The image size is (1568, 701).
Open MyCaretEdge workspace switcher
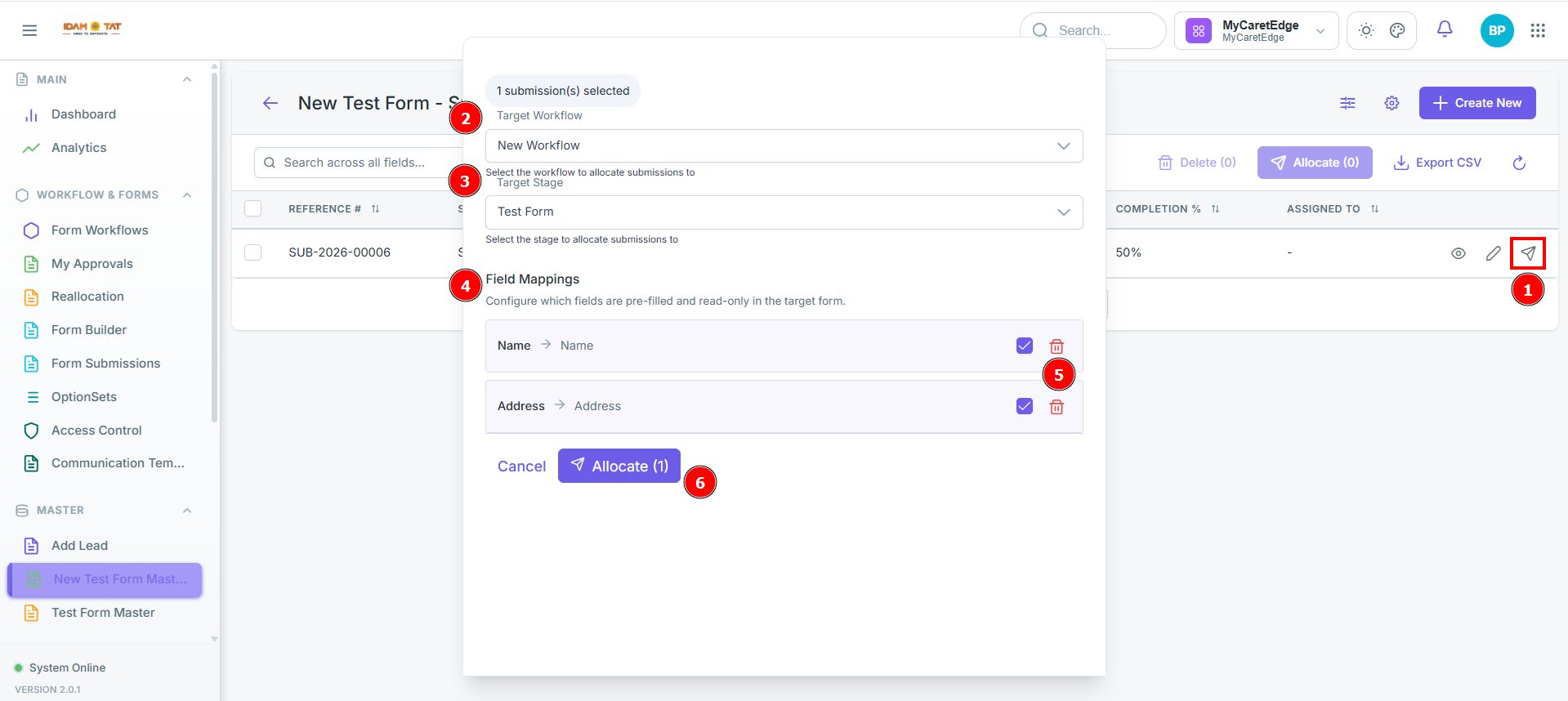(x=1257, y=31)
